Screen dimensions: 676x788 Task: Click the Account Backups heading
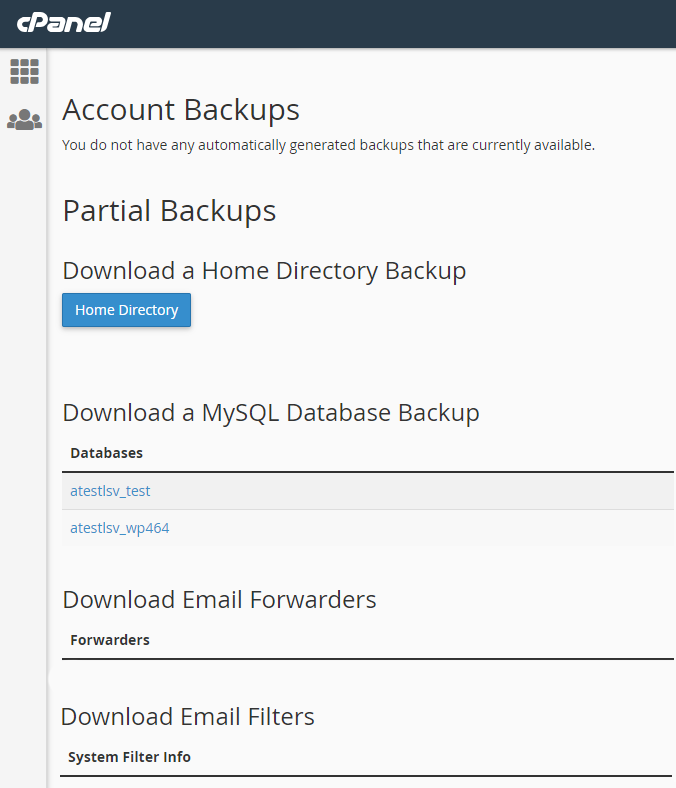click(x=181, y=109)
